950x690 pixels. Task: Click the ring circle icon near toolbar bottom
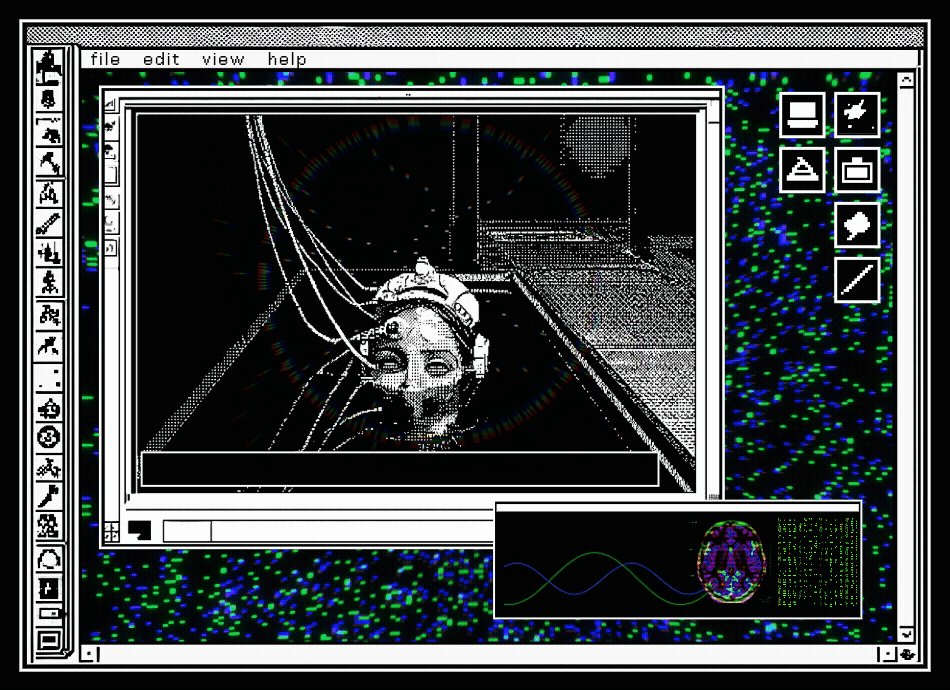click(48, 560)
